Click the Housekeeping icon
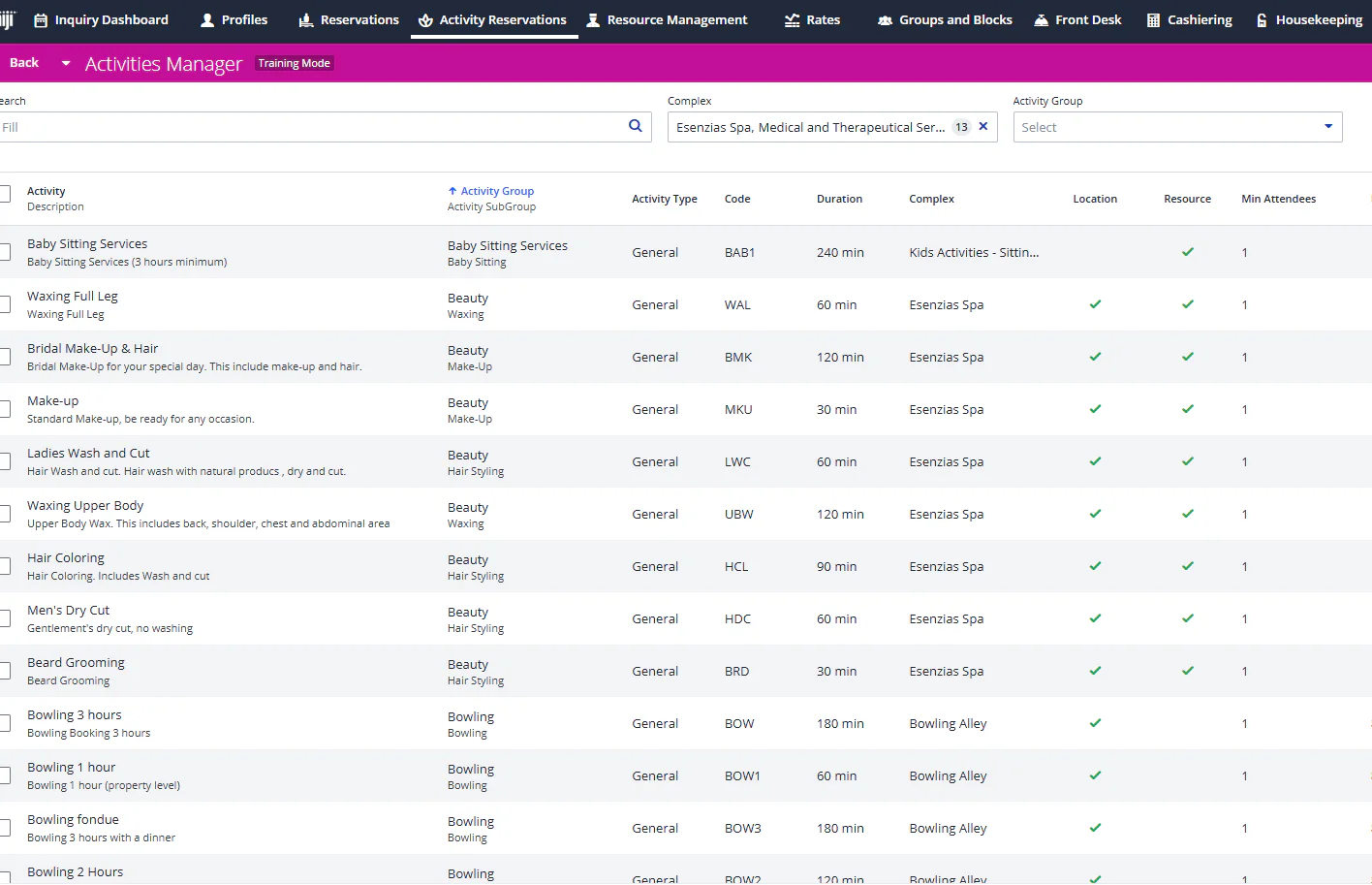The image size is (1372, 885). (1262, 20)
